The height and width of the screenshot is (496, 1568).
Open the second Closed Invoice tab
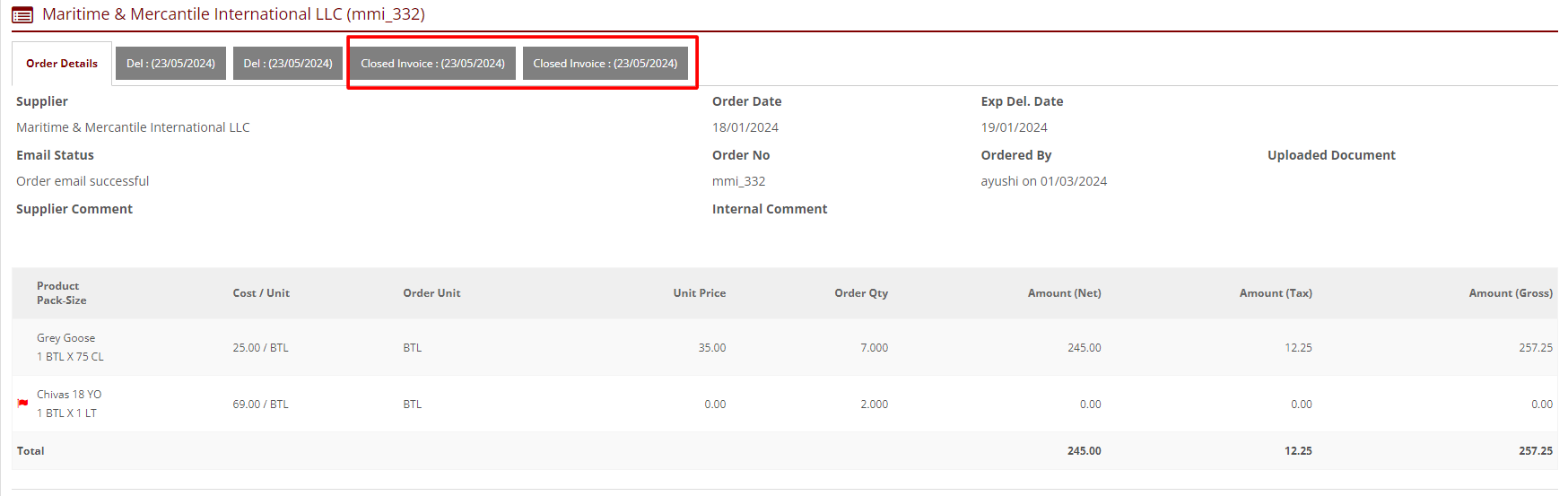click(x=605, y=64)
